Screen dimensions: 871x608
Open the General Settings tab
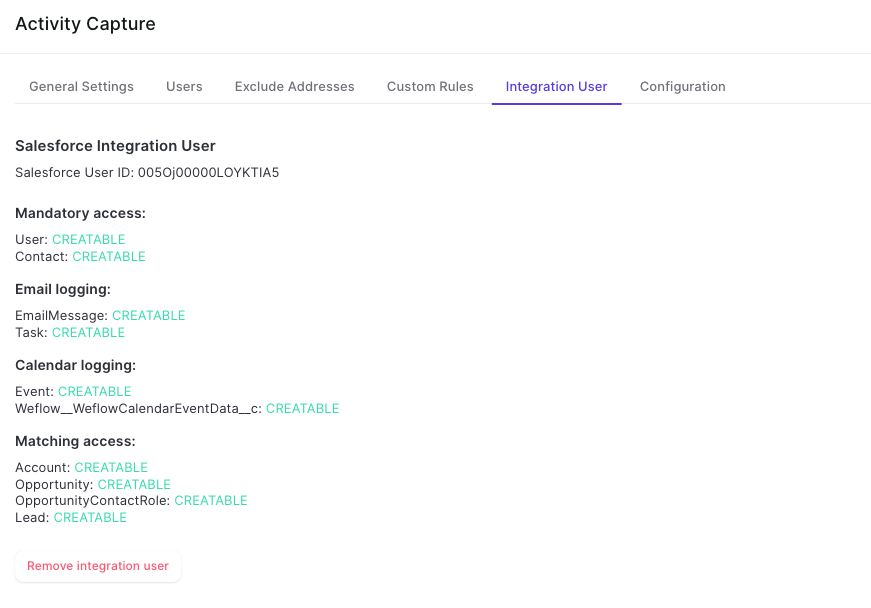pos(81,87)
